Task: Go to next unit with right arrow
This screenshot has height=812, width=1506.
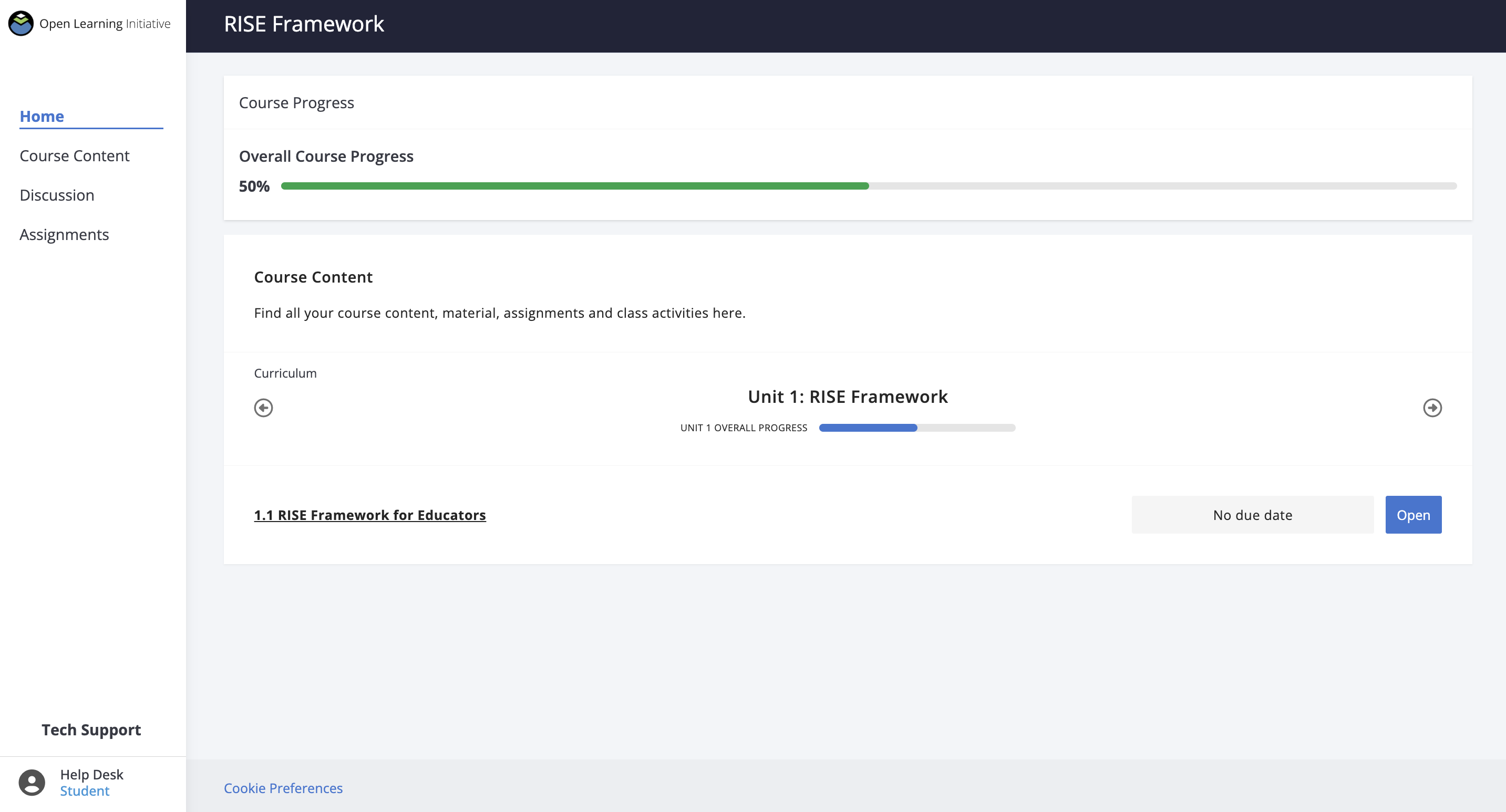Action: tap(1432, 407)
